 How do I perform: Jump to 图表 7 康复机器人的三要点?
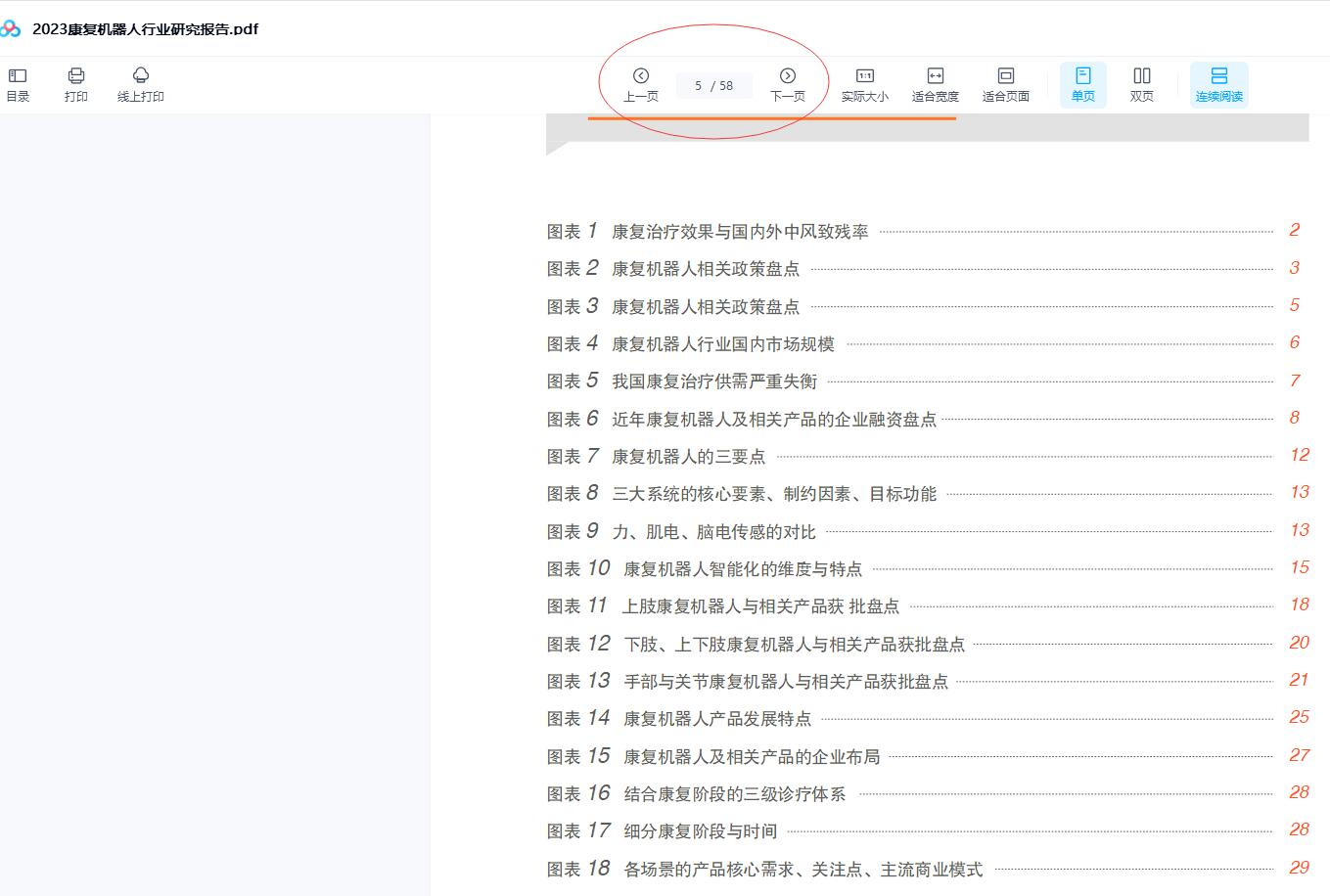tap(688, 457)
